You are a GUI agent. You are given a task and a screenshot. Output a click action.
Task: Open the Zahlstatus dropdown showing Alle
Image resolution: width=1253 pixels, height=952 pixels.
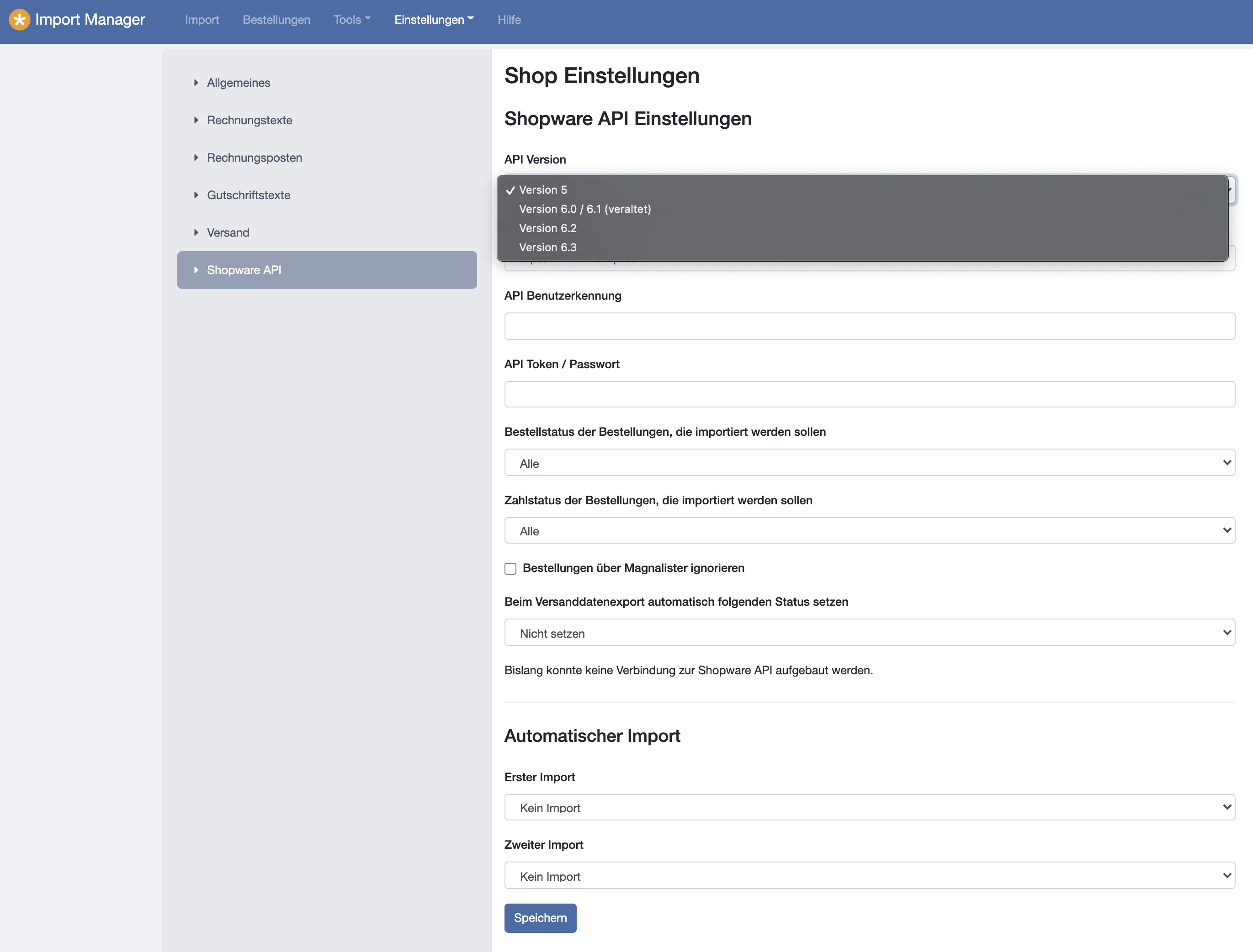point(869,530)
